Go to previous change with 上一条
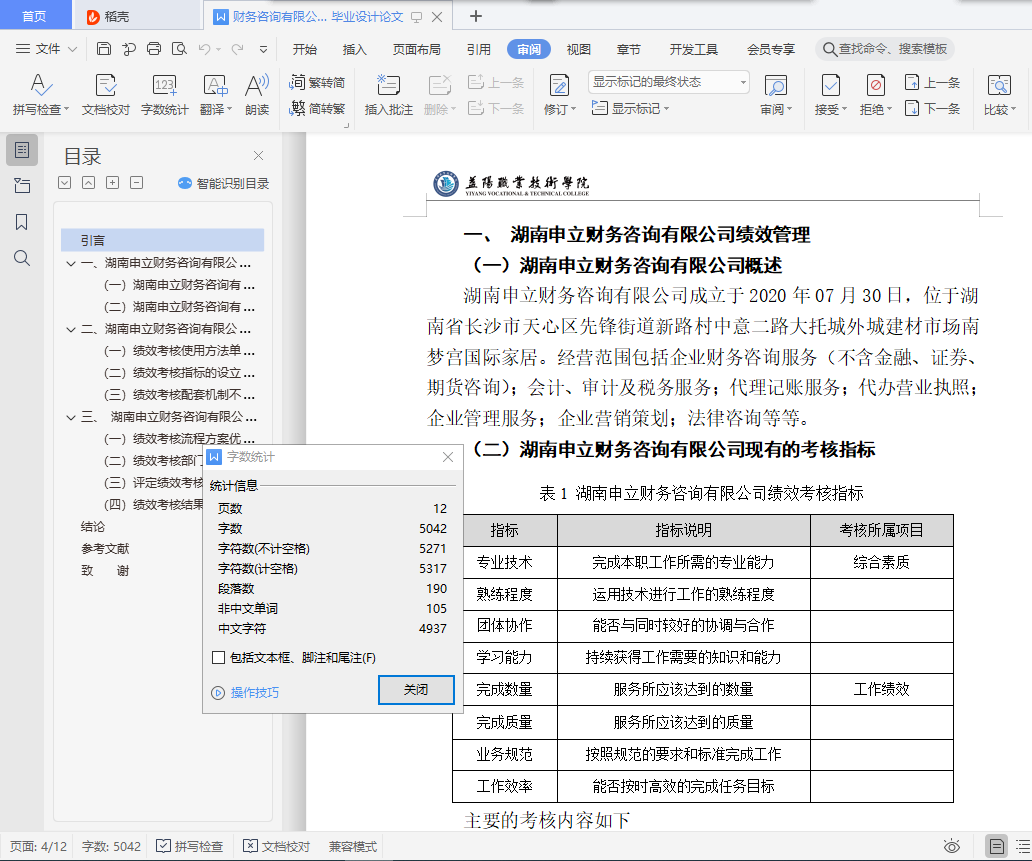1032x861 pixels. tap(933, 82)
